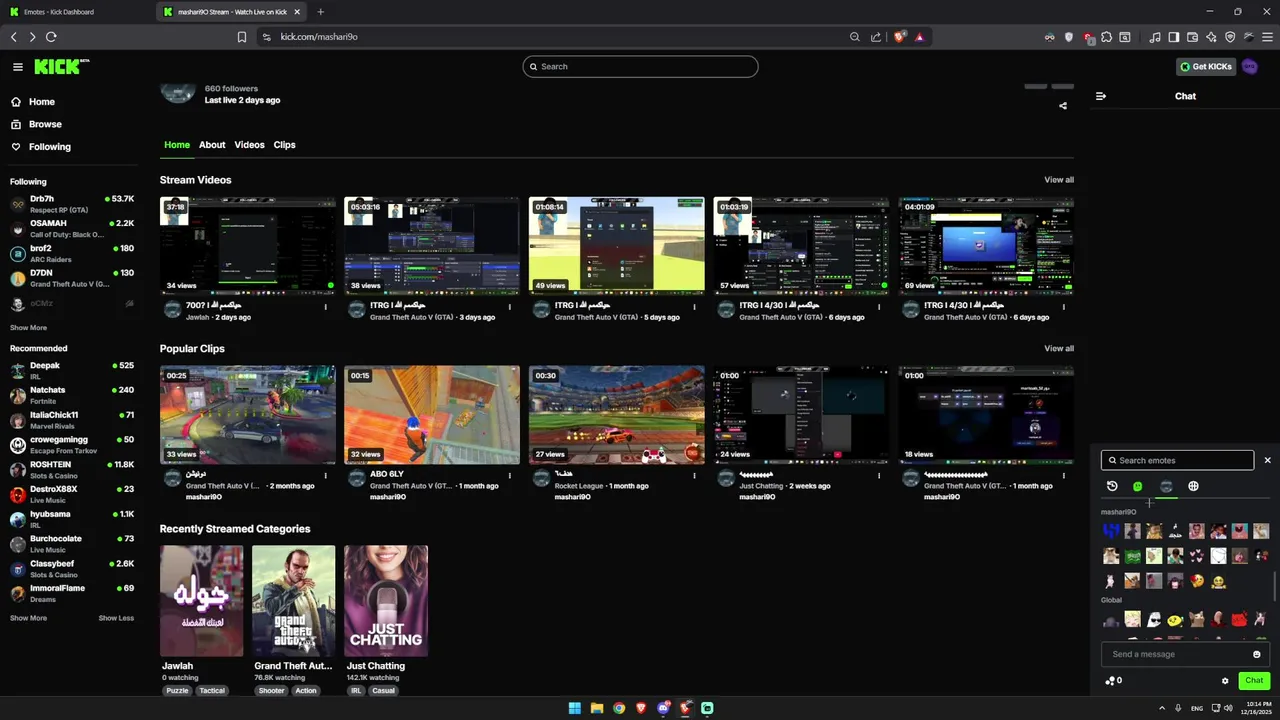Switch to the Videos tab
This screenshot has height=720, width=1280.
tap(249, 145)
